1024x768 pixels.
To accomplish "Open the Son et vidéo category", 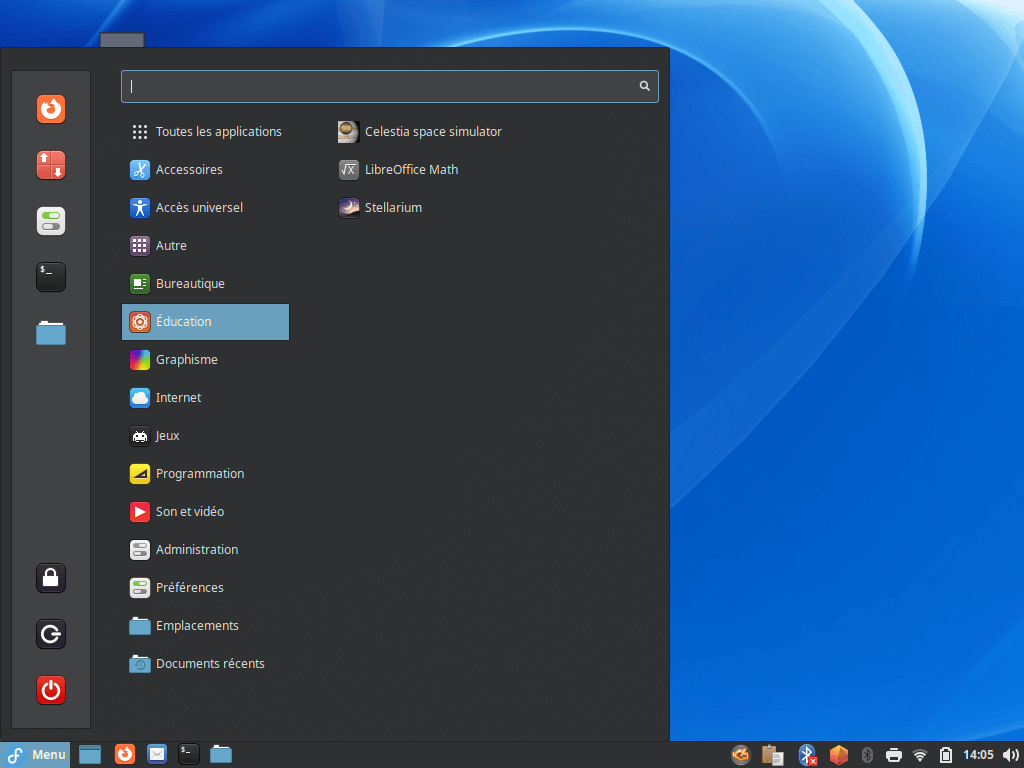I will [206, 511].
